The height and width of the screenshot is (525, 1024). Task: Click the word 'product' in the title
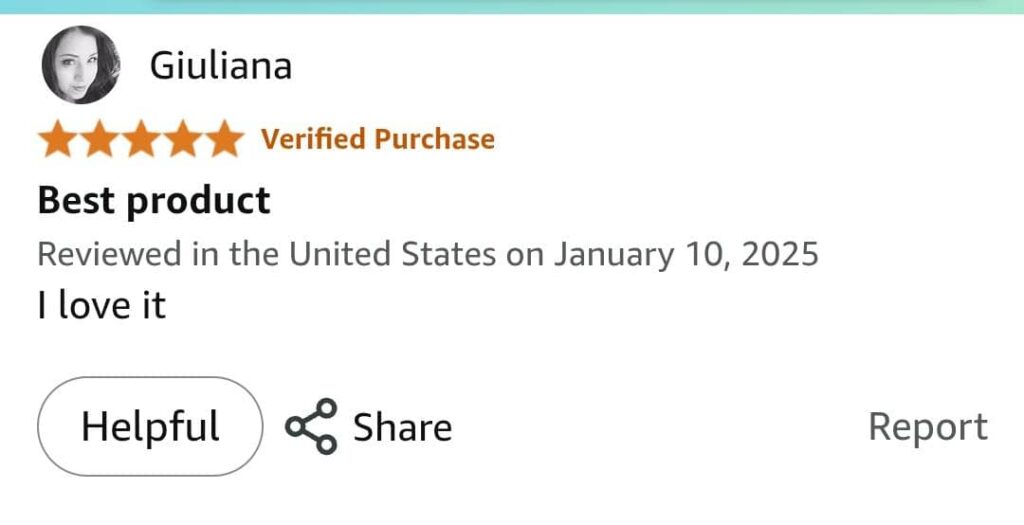click(198, 201)
